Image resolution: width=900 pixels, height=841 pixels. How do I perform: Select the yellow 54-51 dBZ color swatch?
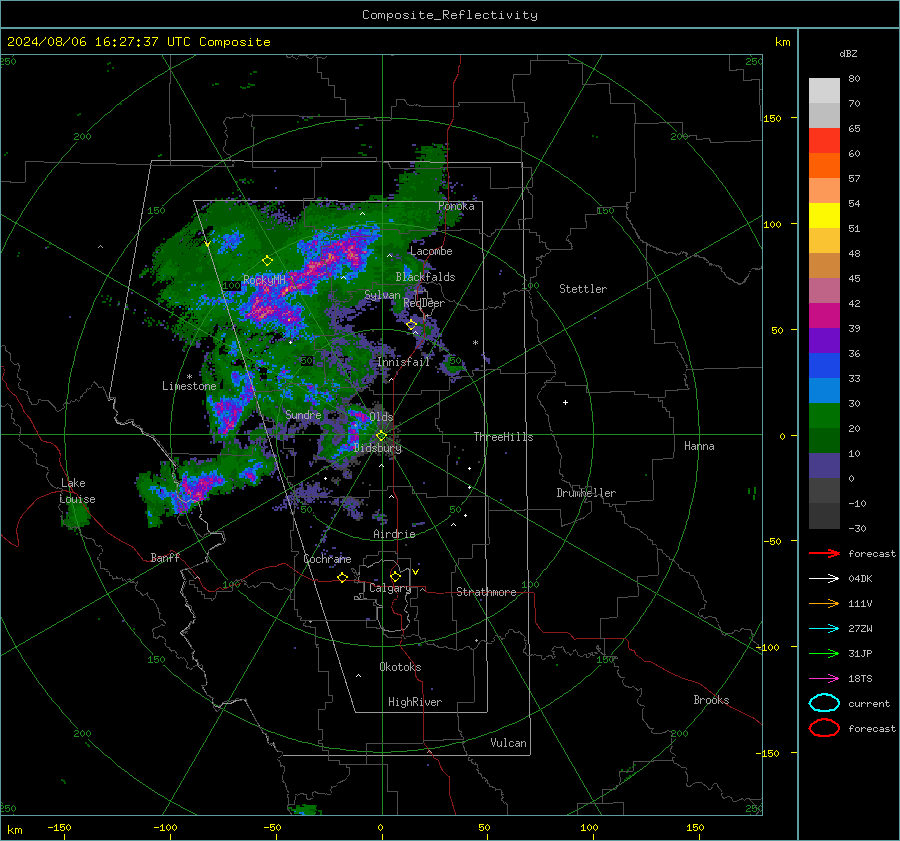coord(824,216)
